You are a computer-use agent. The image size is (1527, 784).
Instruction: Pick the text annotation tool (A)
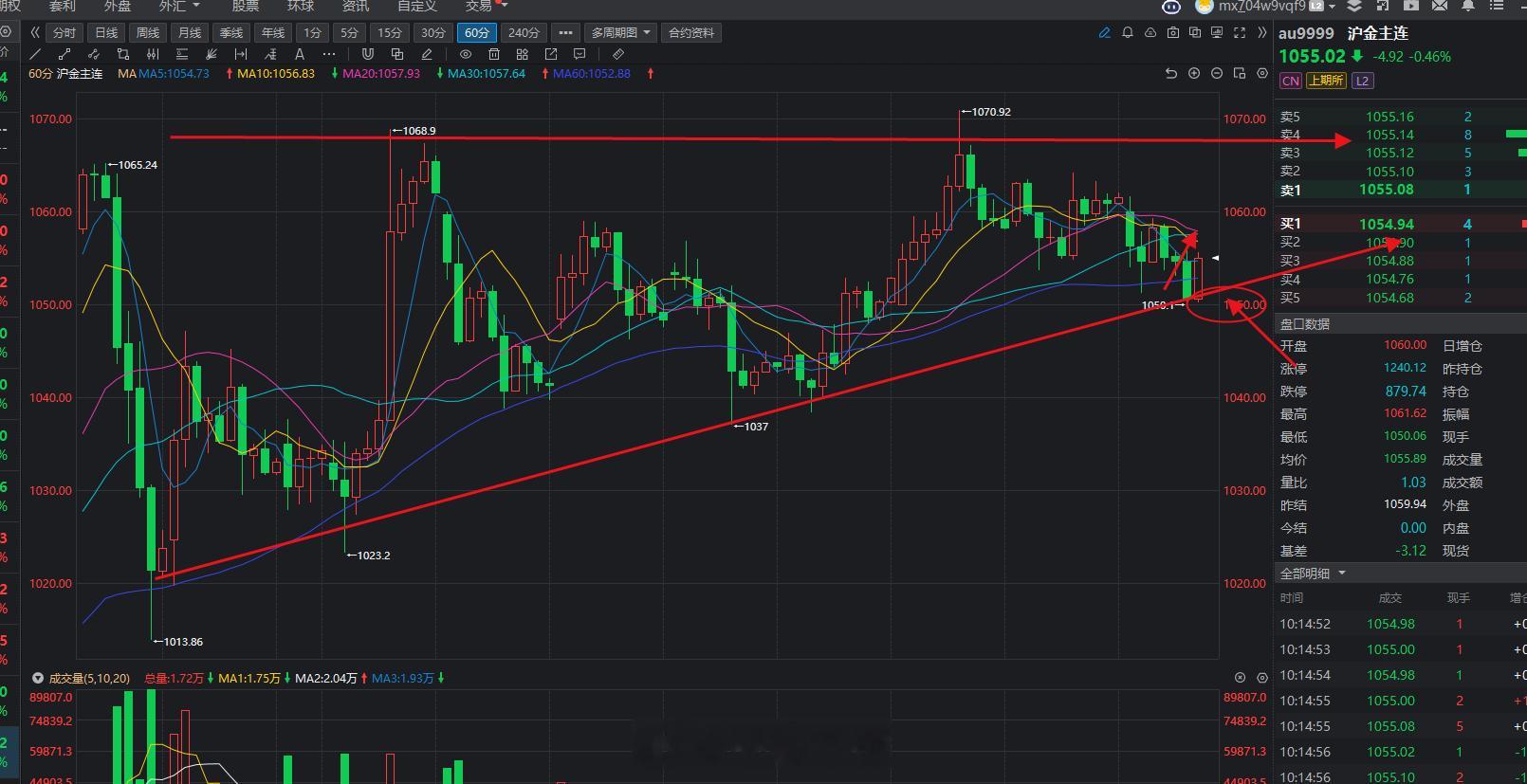click(300, 54)
